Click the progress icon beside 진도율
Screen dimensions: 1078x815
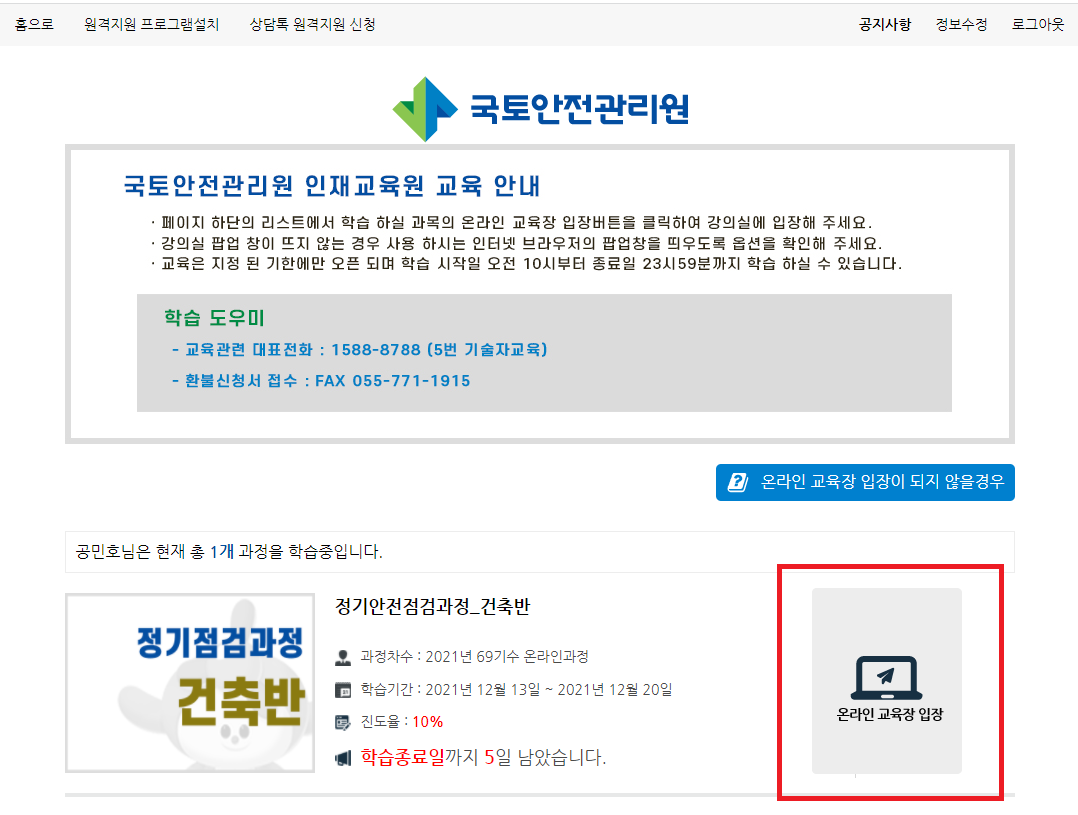click(x=342, y=722)
